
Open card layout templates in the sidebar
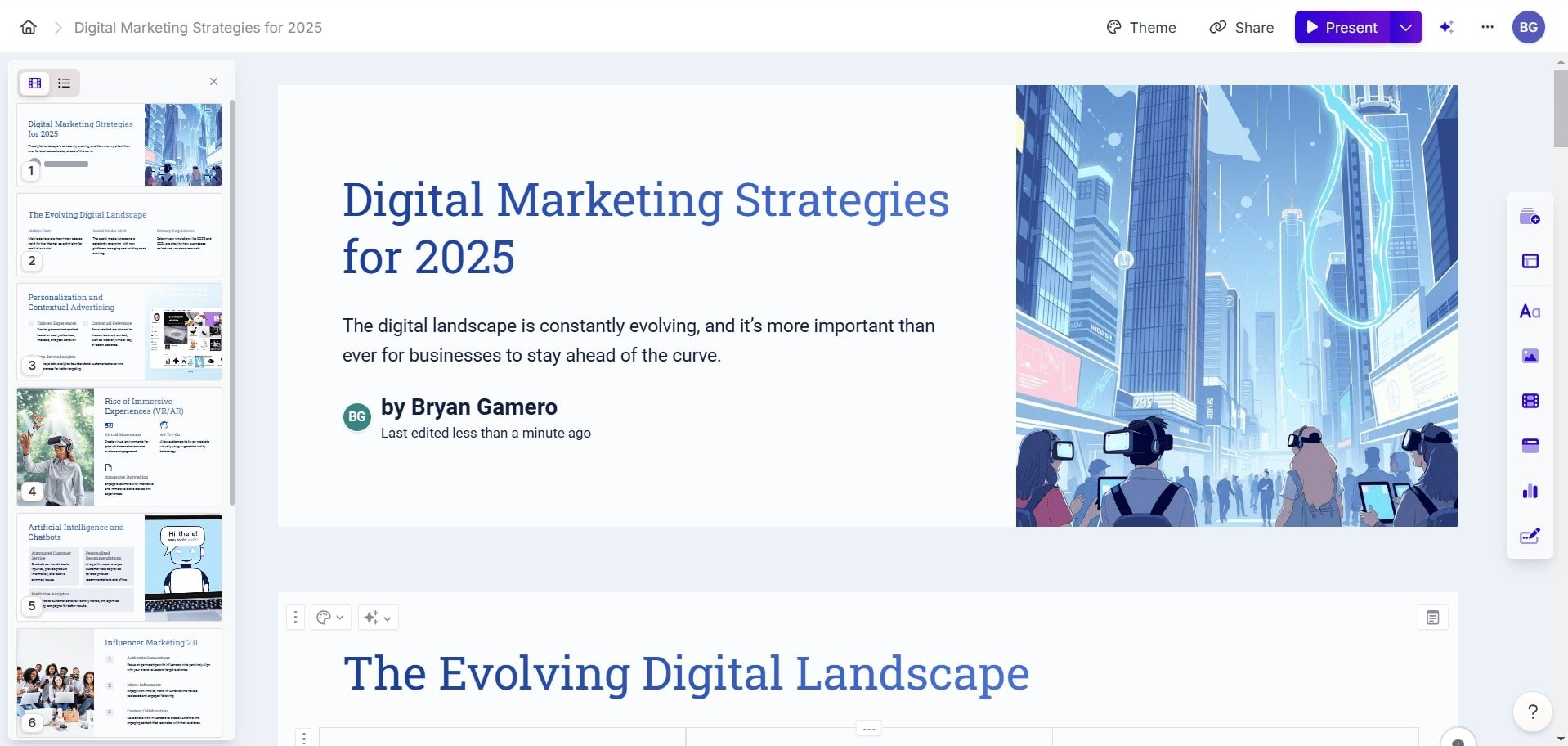coord(1530,261)
